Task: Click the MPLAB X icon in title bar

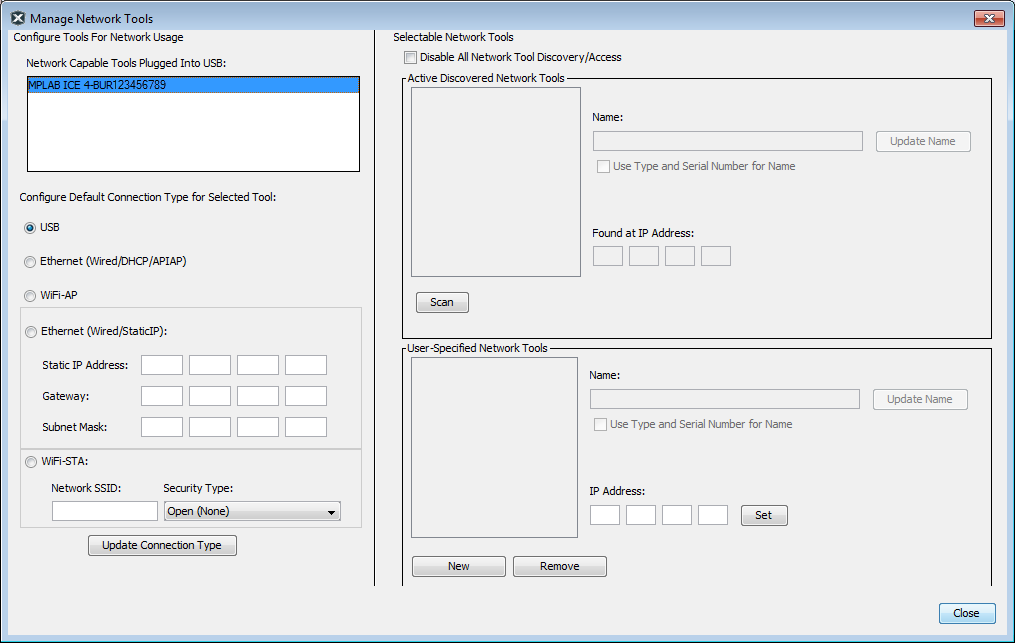Action: pyautogui.click(x=17, y=18)
